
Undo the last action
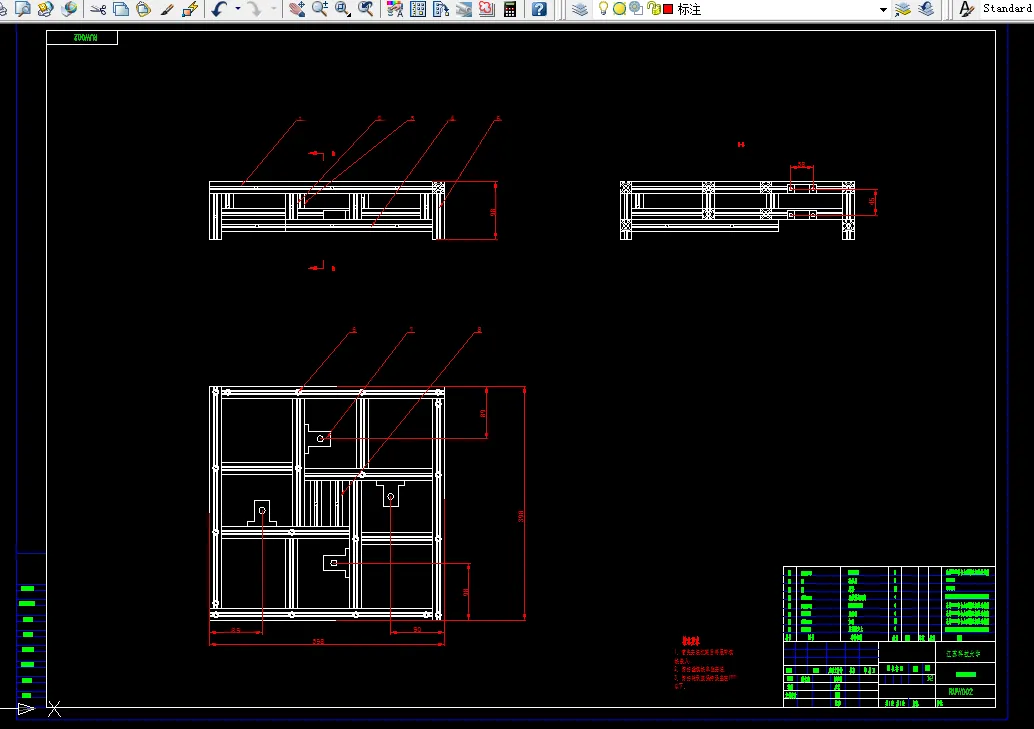pyautogui.click(x=220, y=9)
